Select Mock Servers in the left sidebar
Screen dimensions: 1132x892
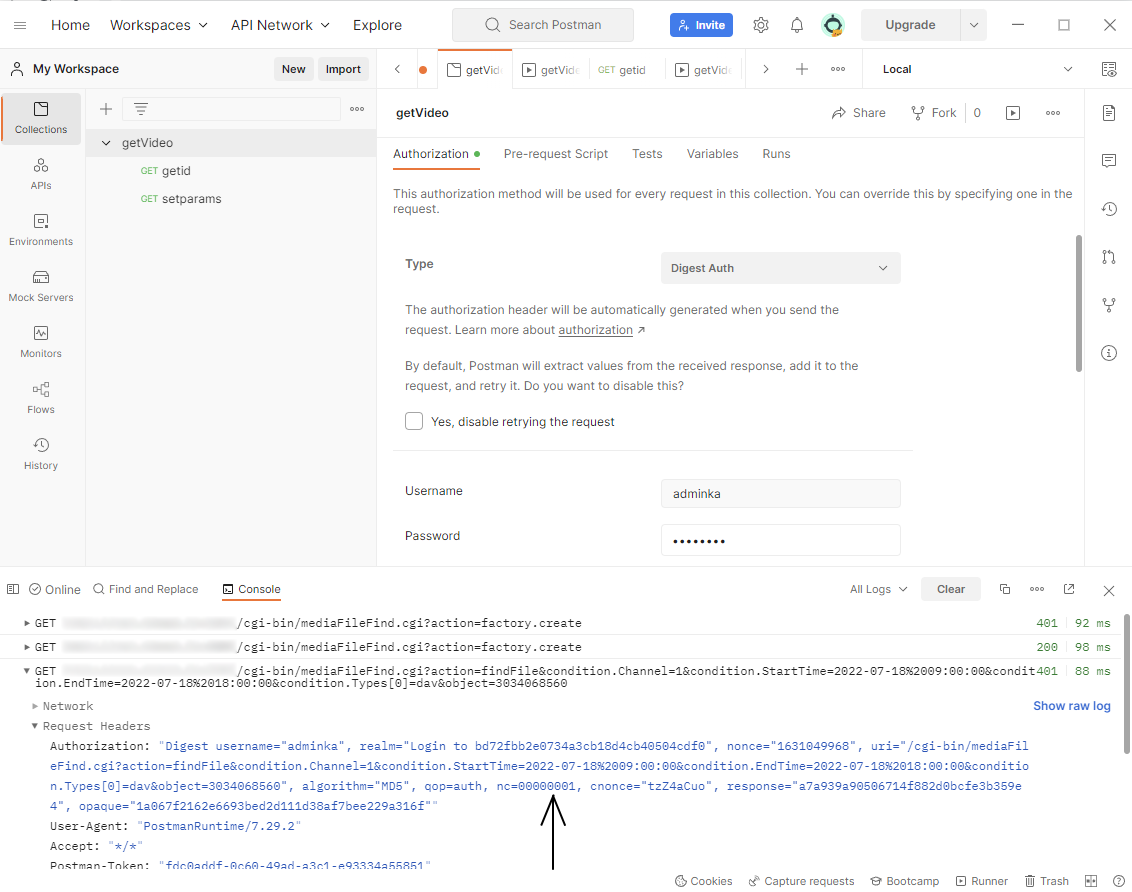point(40,289)
